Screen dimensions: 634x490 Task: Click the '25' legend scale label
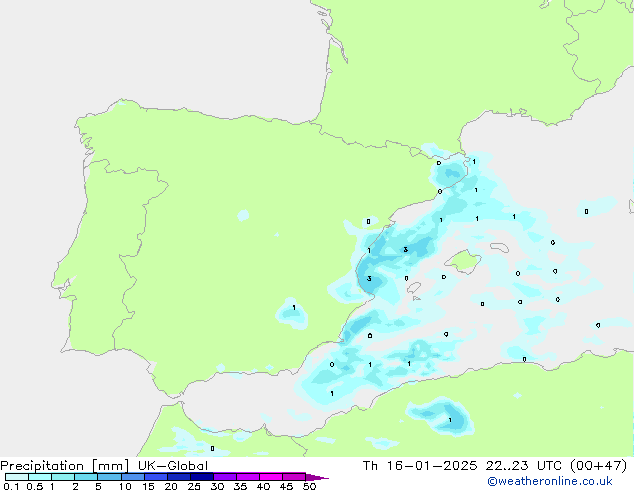click(x=194, y=486)
